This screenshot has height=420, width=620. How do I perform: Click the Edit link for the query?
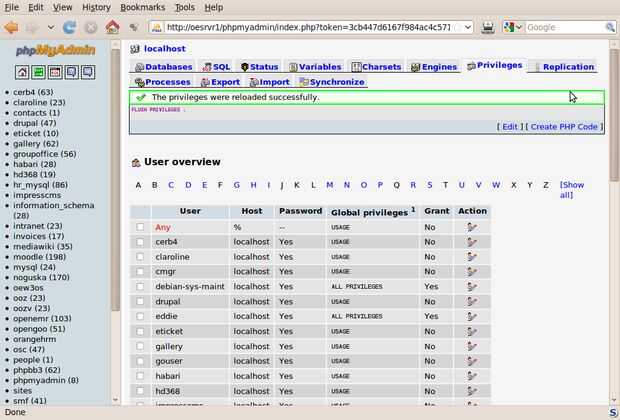coord(509,127)
